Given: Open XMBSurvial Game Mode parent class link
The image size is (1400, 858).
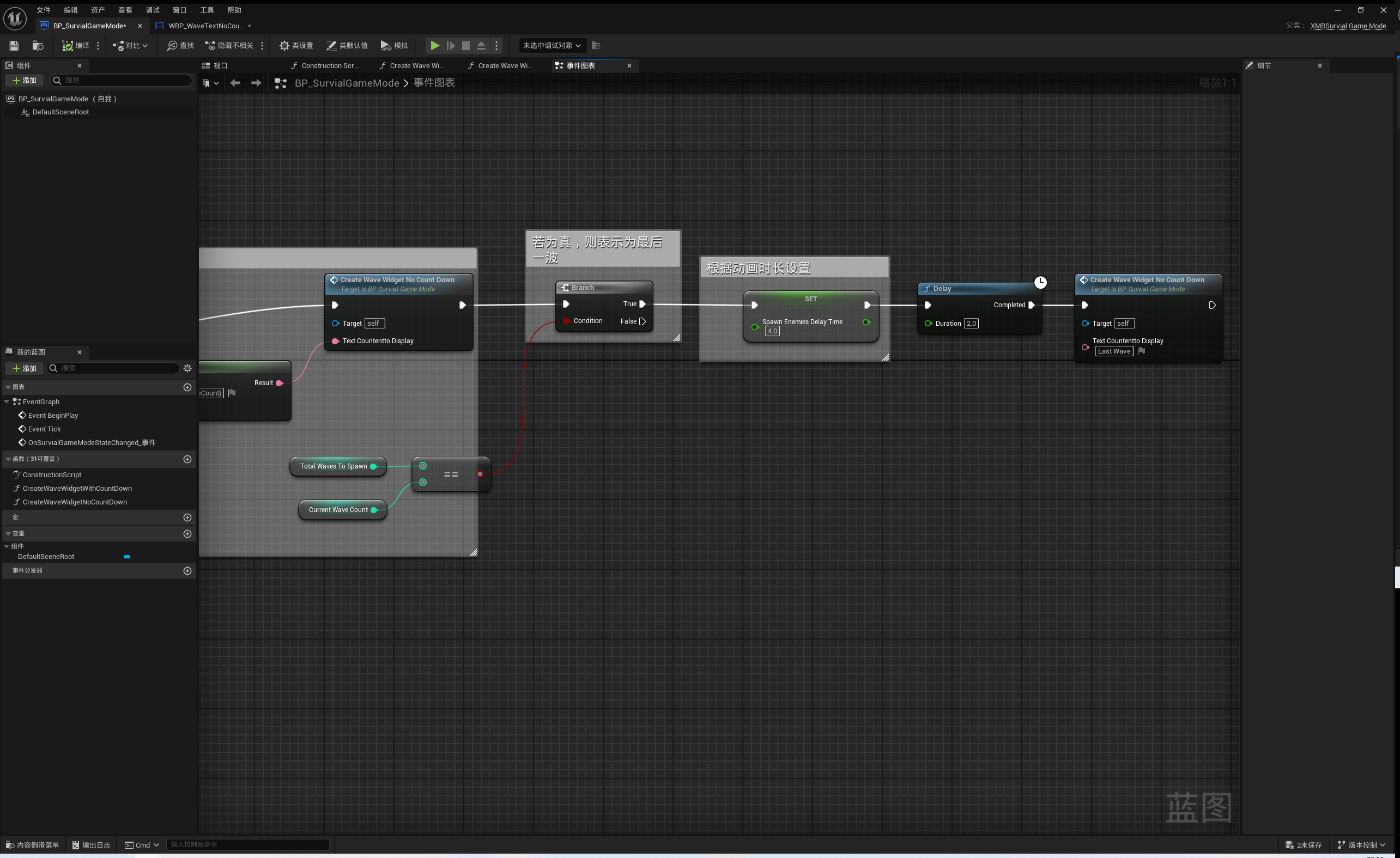Looking at the screenshot, I should [1348, 26].
